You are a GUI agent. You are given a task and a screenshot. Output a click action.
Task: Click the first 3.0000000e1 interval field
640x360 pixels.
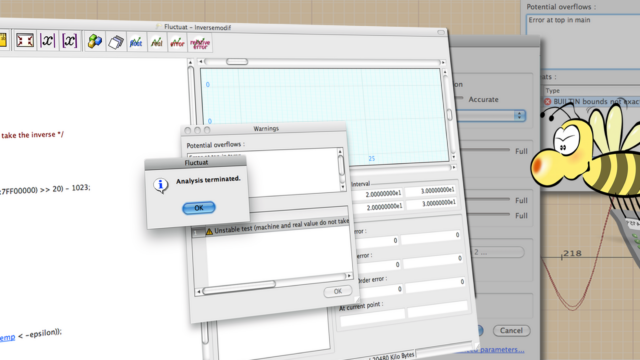(431, 190)
